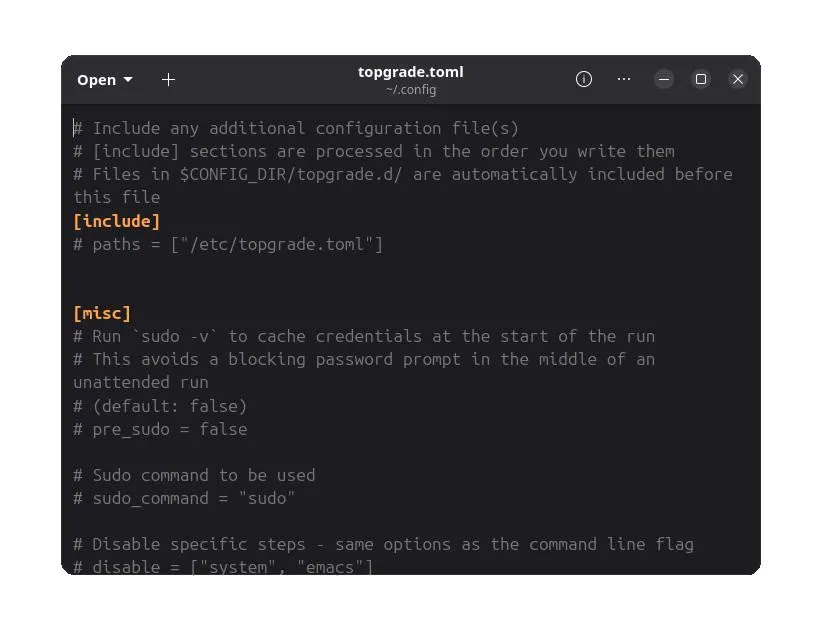Open the three-dots main menu
This screenshot has height=642, width=822.
tap(624, 79)
